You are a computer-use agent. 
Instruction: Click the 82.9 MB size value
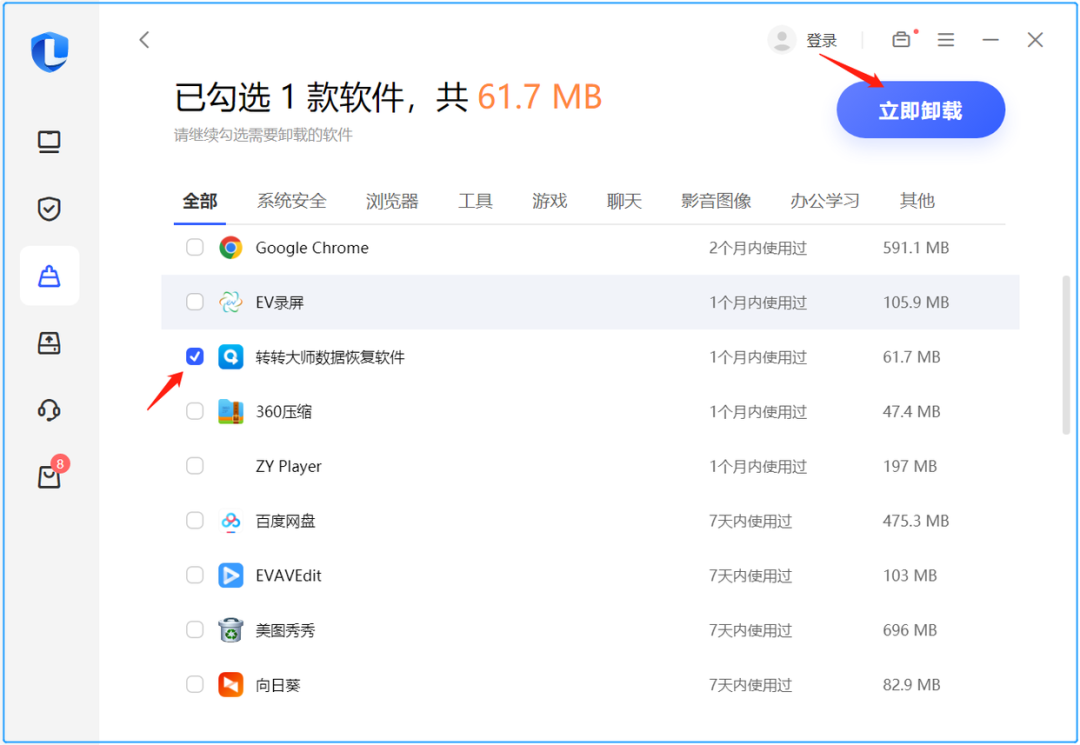click(x=911, y=685)
